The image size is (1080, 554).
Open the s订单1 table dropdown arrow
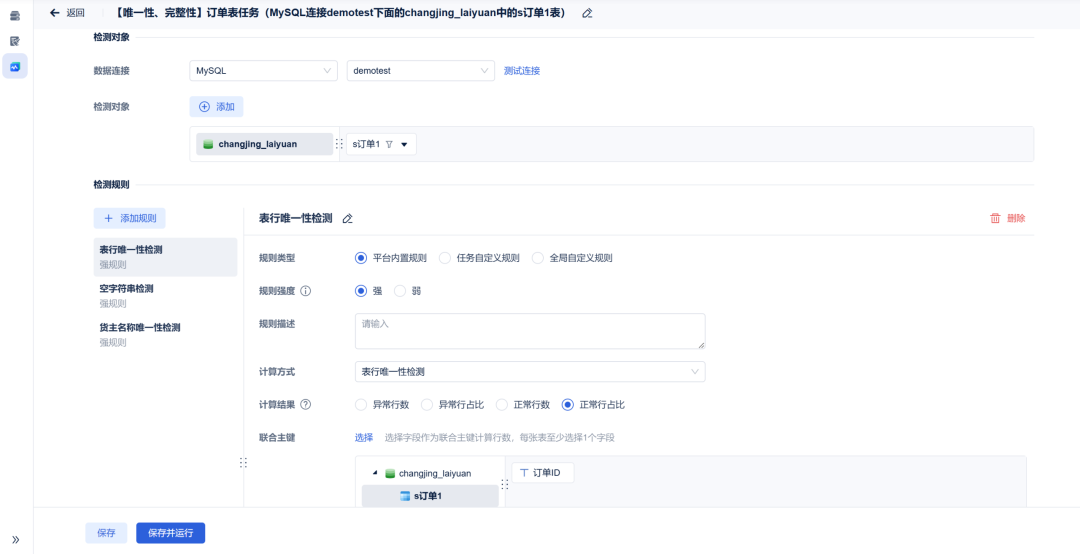[404, 145]
